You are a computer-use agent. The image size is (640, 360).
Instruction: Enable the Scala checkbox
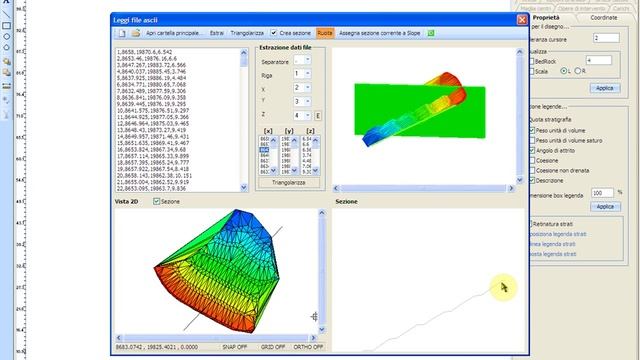[531, 71]
